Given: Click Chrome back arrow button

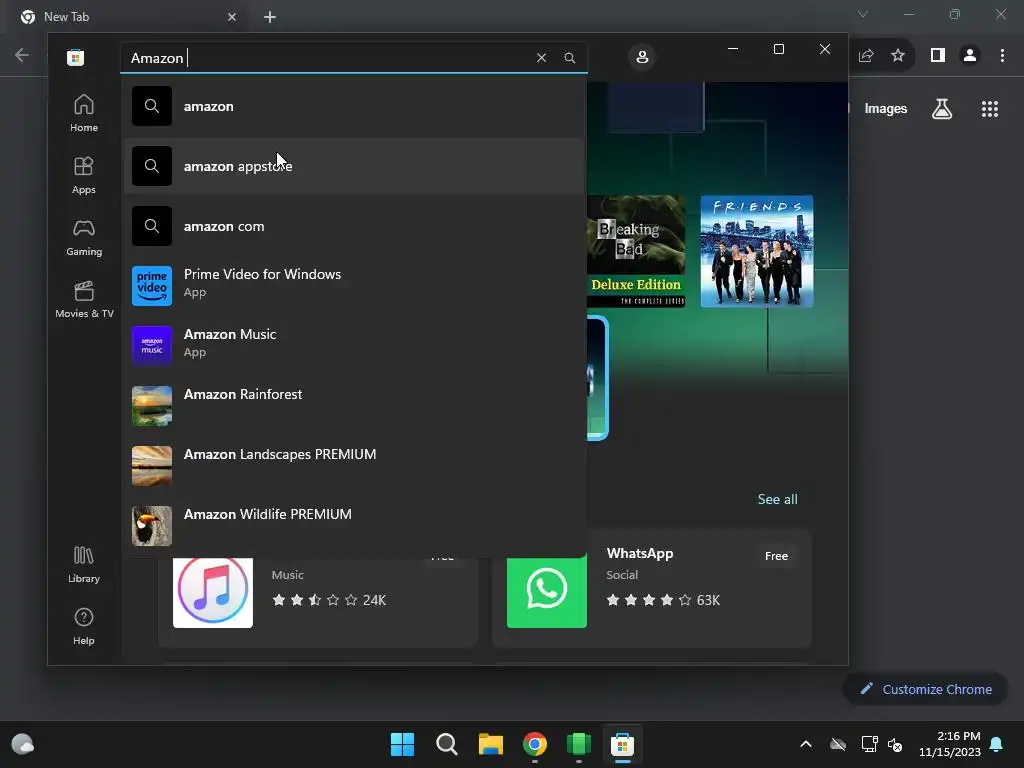Looking at the screenshot, I should [x=22, y=55].
